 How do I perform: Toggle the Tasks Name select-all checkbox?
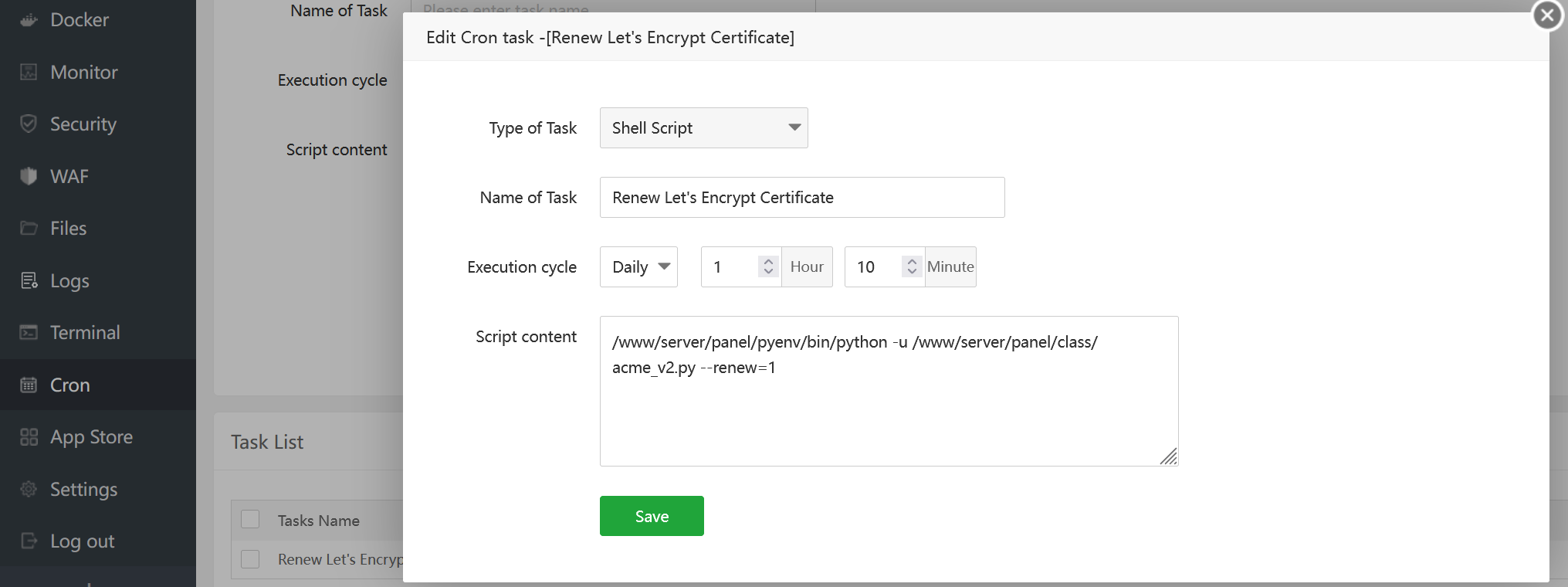250,520
